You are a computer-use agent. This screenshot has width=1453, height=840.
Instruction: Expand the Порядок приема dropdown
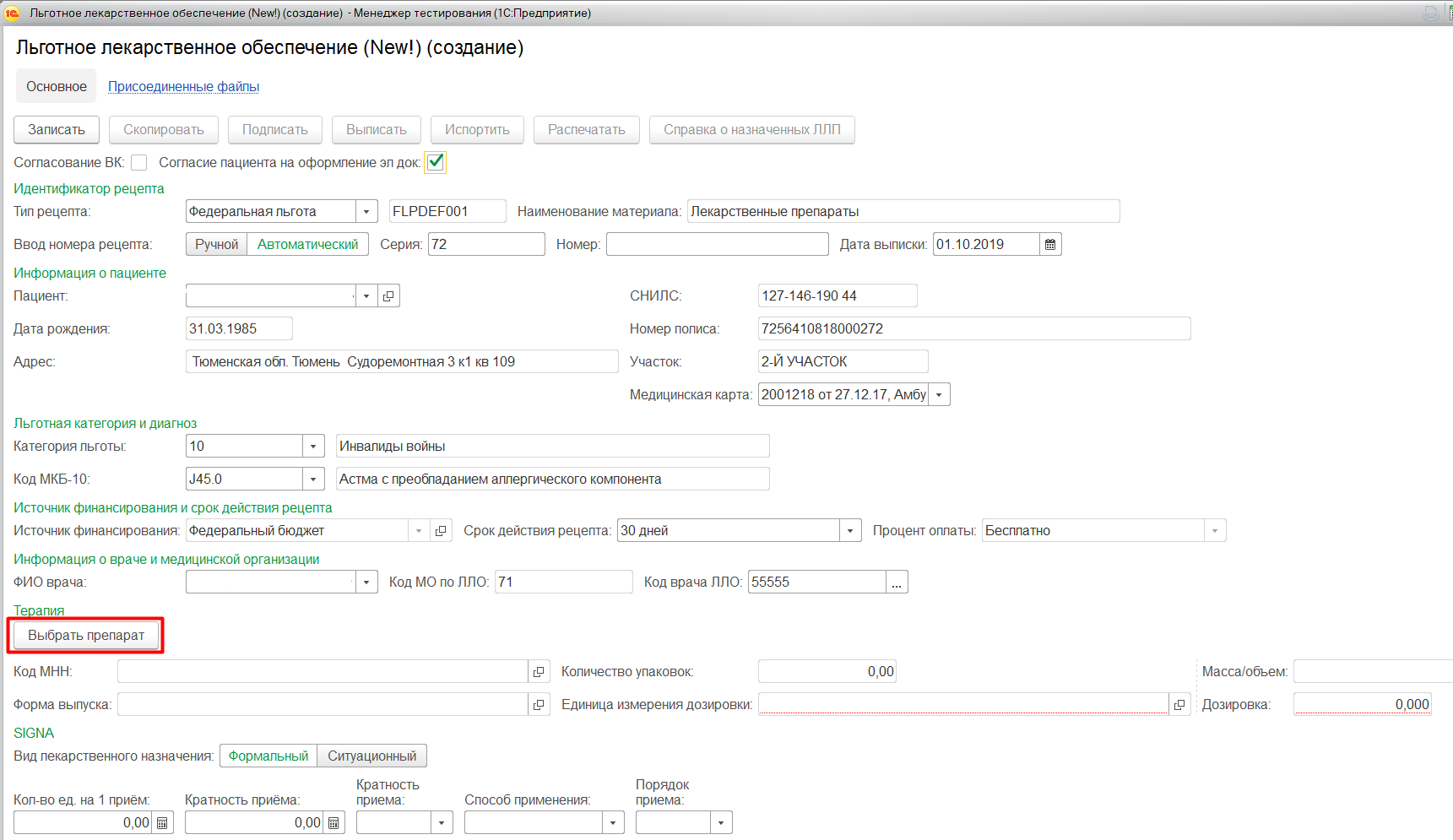(x=721, y=822)
